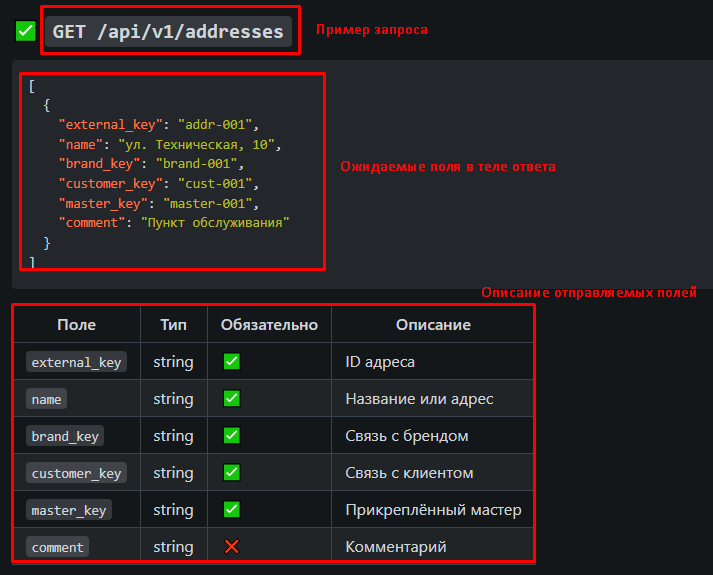Click the "Прикреплённый мастер" description cell

[433, 510]
